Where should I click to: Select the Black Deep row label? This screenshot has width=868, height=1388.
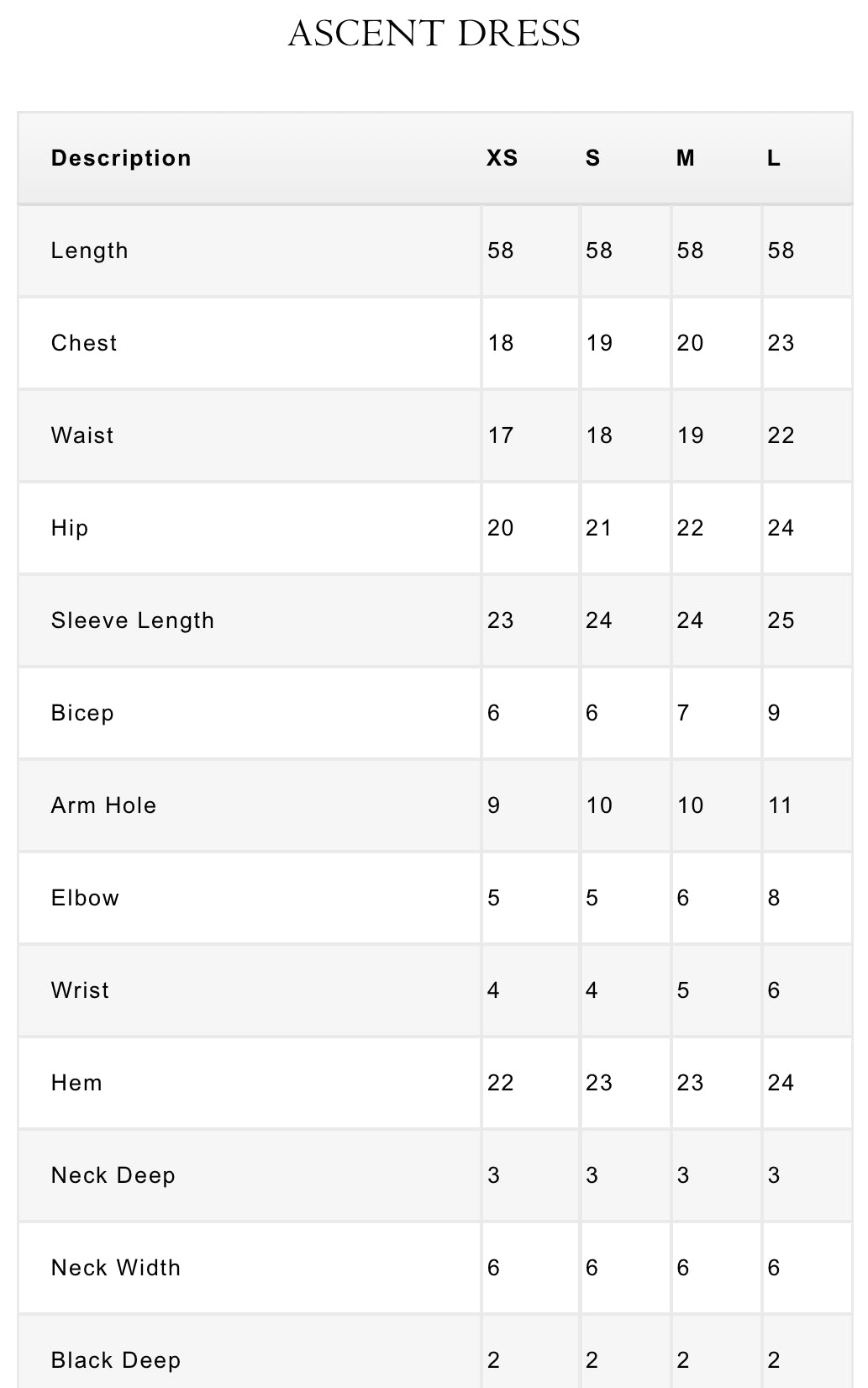[116, 1360]
